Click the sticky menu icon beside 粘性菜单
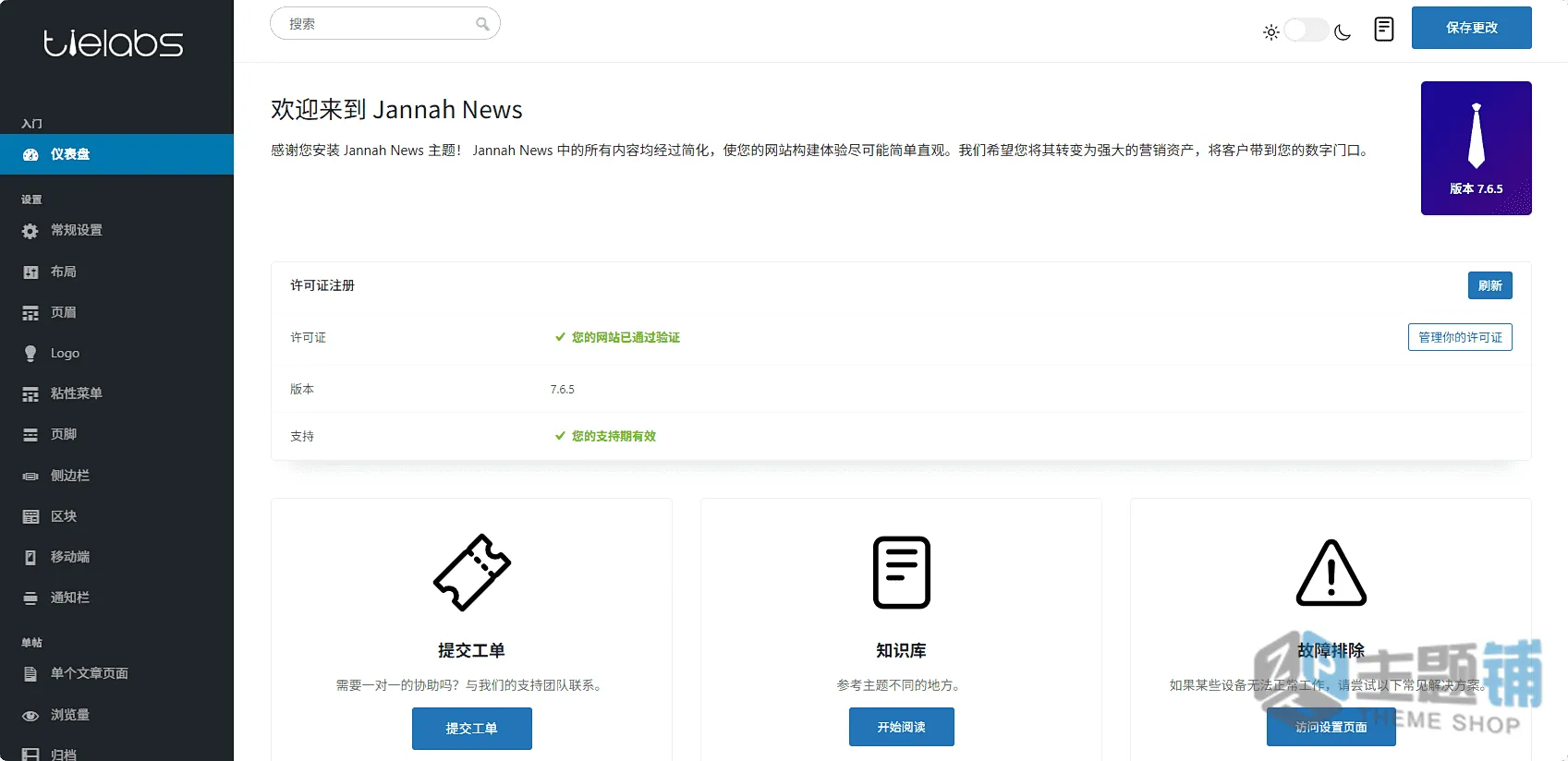This screenshot has width=1568, height=761. pyautogui.click(x=30, y=394)
